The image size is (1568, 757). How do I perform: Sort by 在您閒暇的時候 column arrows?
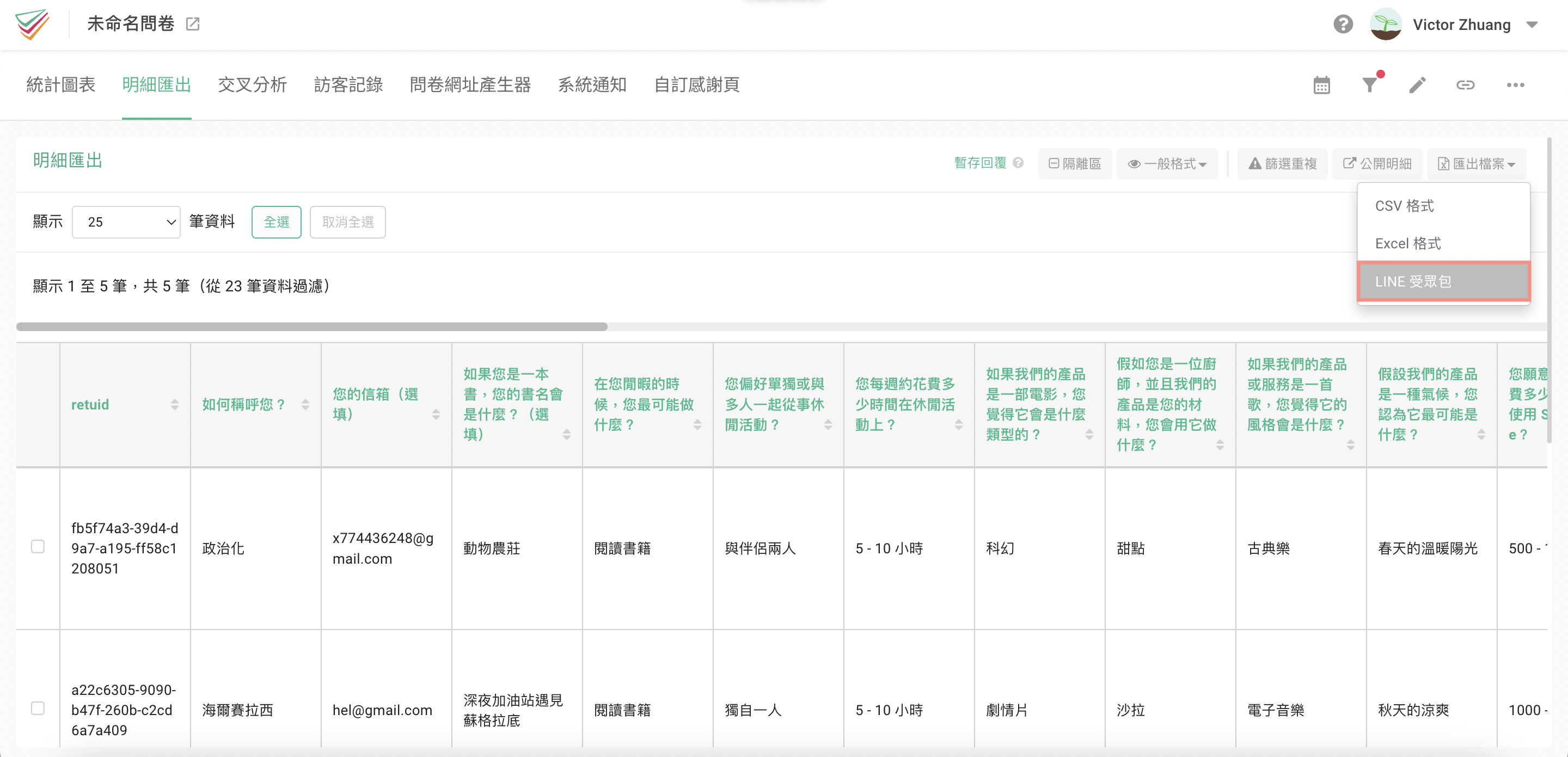tap(697, 424)
